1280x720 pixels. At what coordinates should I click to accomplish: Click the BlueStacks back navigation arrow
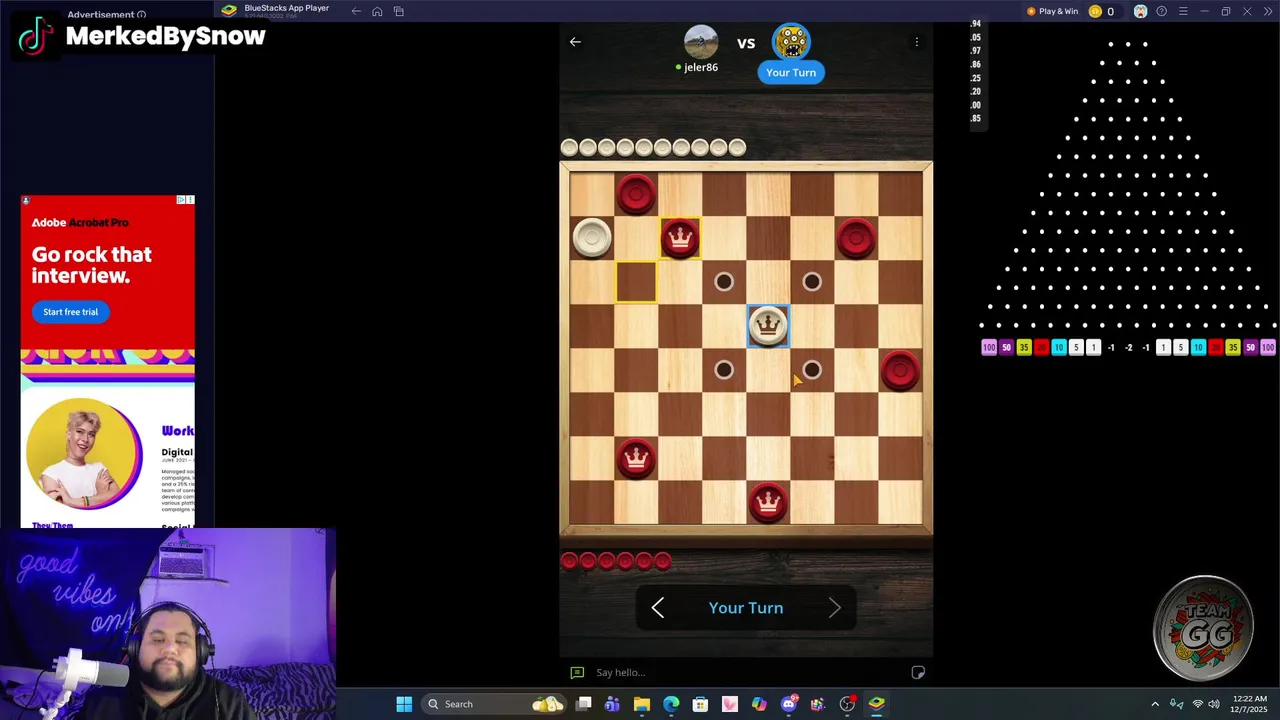click(x=356, y=11)
